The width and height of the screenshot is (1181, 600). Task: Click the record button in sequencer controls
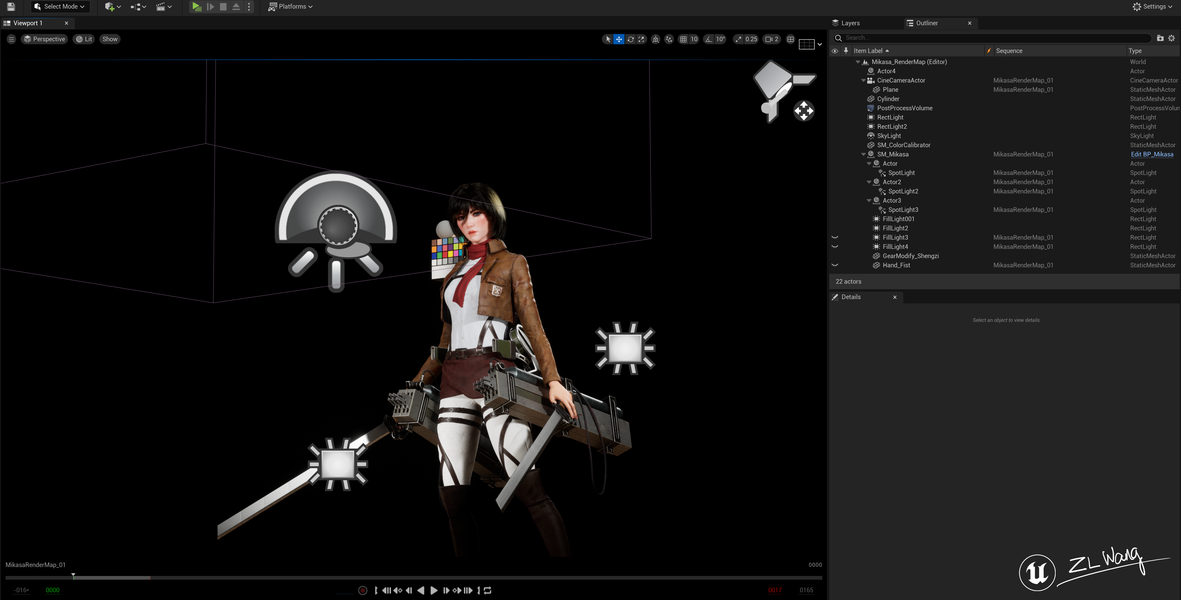[363, 590]
